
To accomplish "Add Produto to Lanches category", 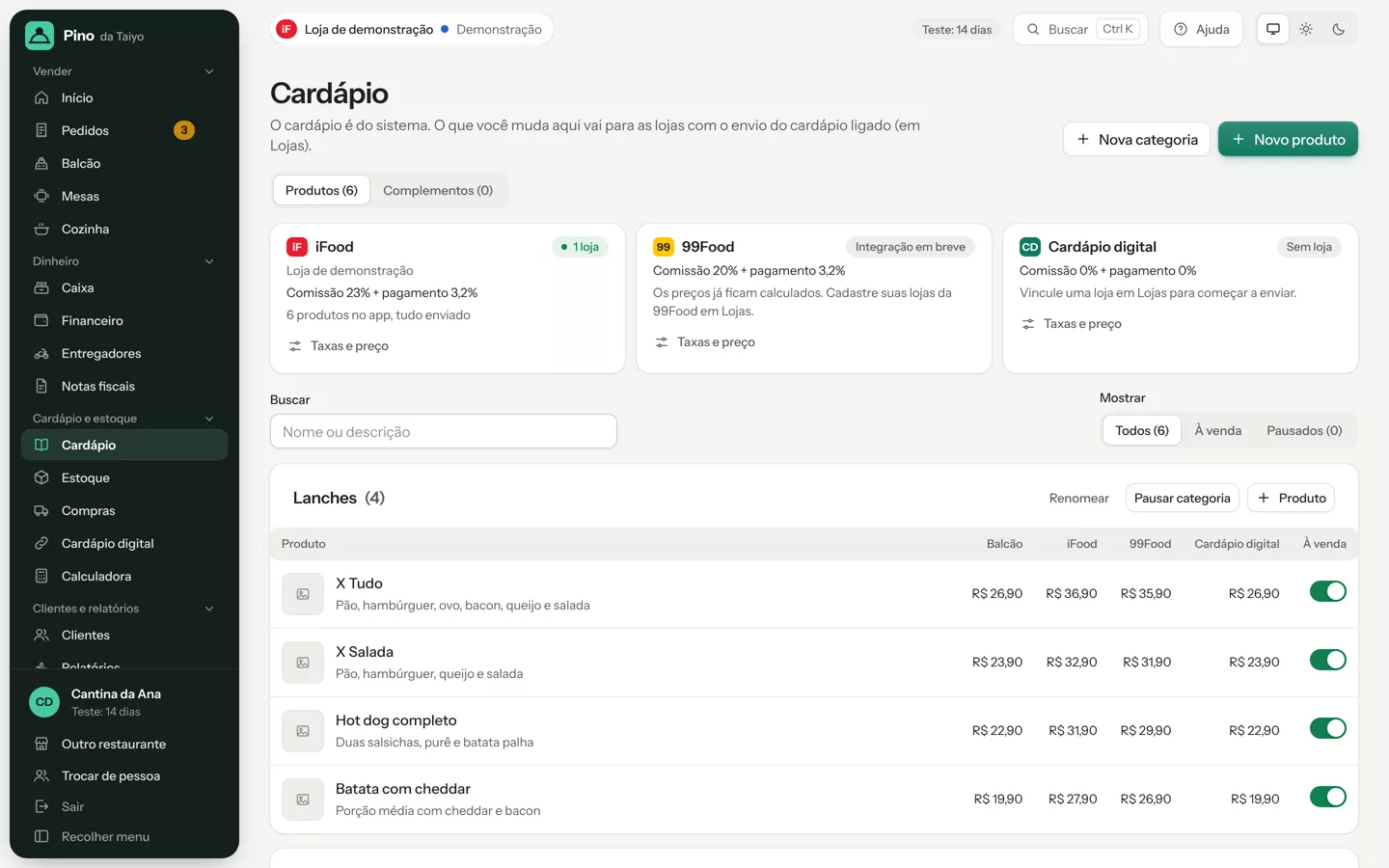I will click(1292, 498).
